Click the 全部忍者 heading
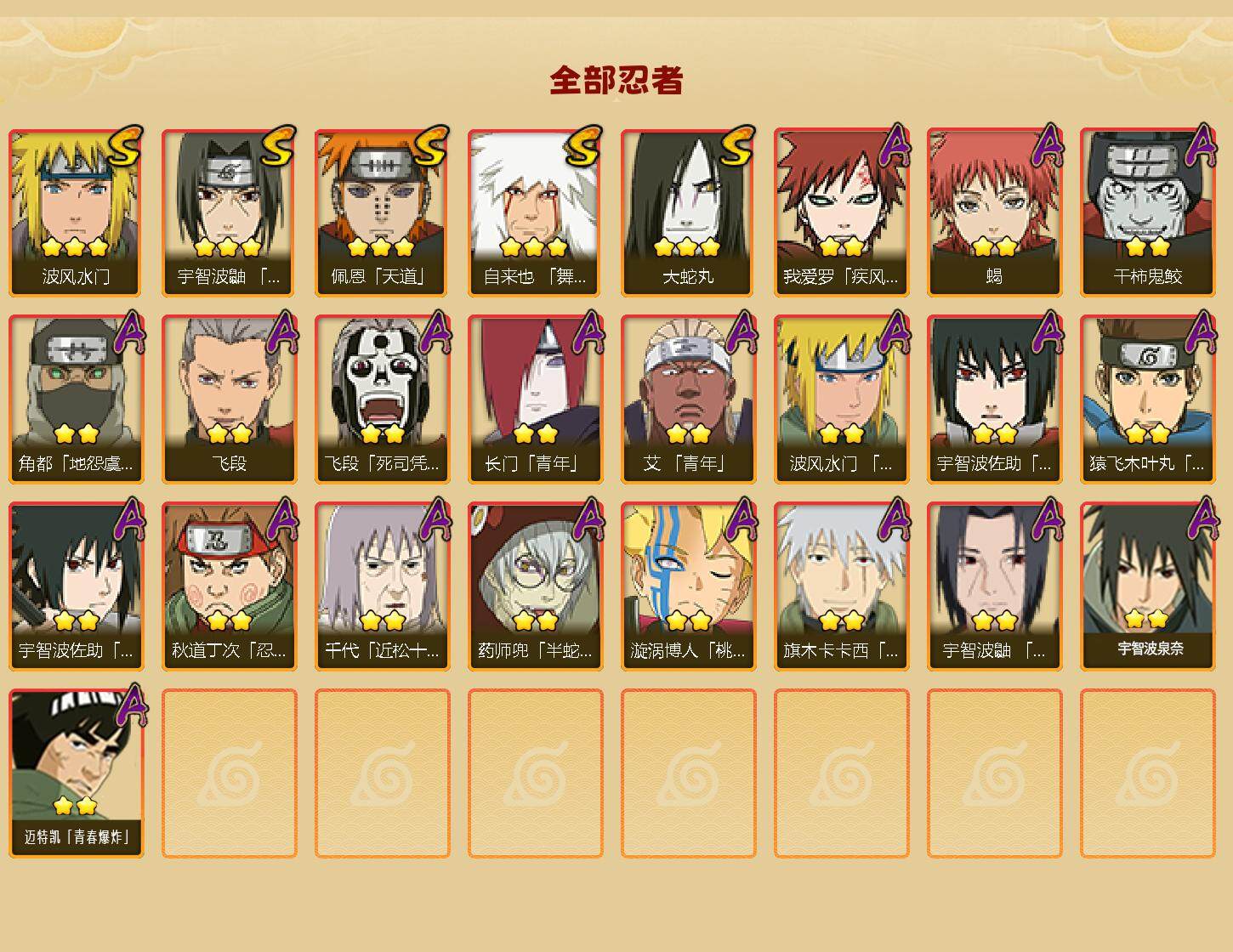The image size is (1233, 952). (x=616, y=80)
